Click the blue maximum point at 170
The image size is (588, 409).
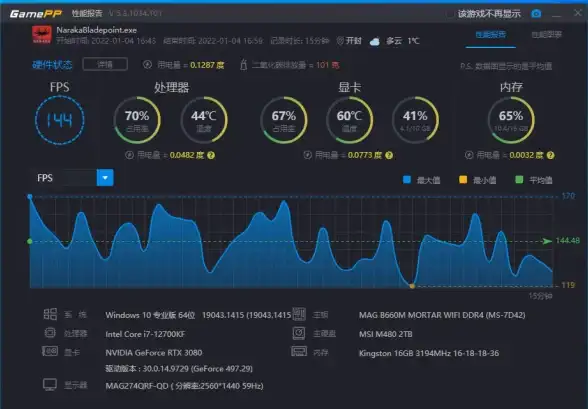pos(30,196)
